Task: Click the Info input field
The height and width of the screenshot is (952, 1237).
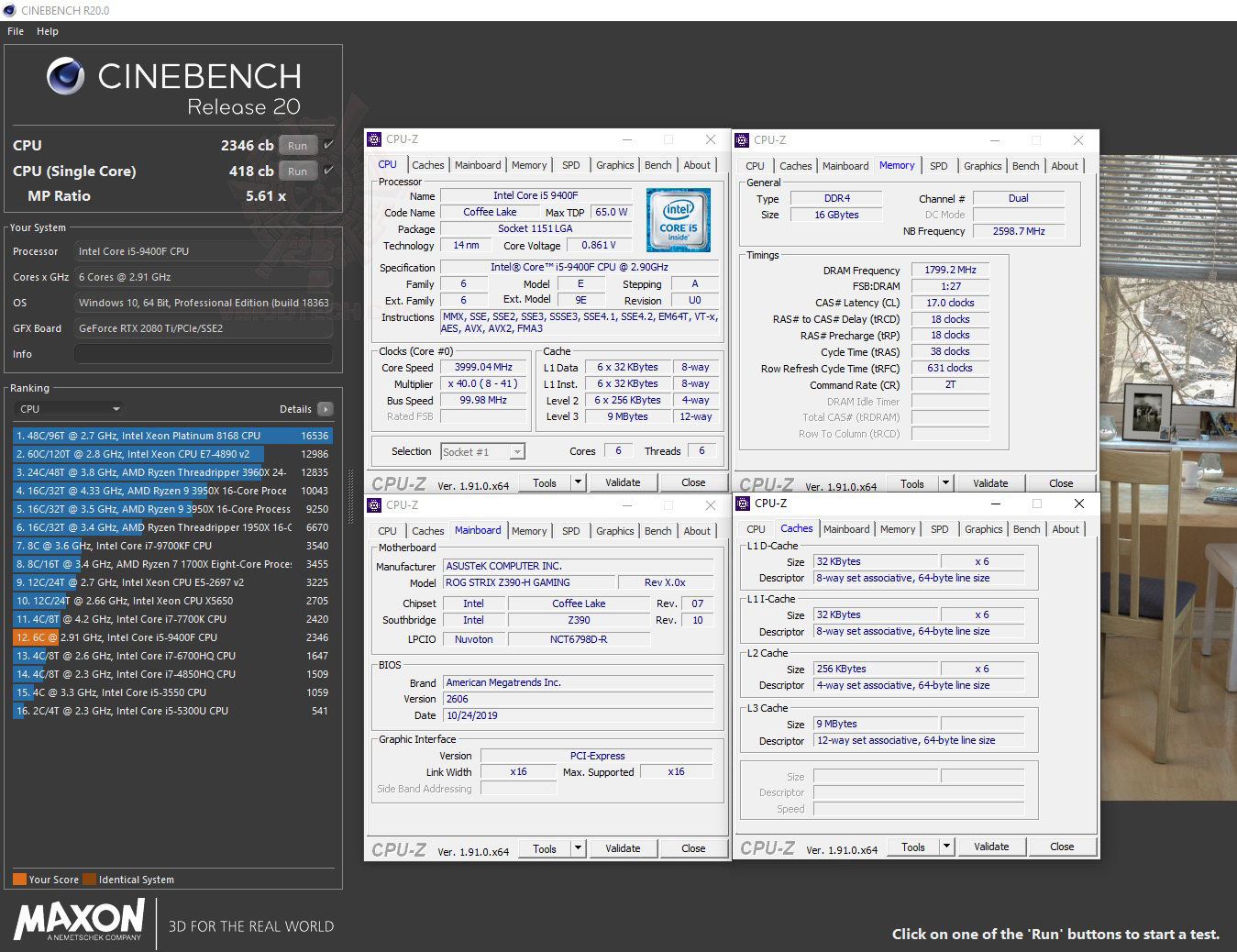Action: (x=204, y=354)
